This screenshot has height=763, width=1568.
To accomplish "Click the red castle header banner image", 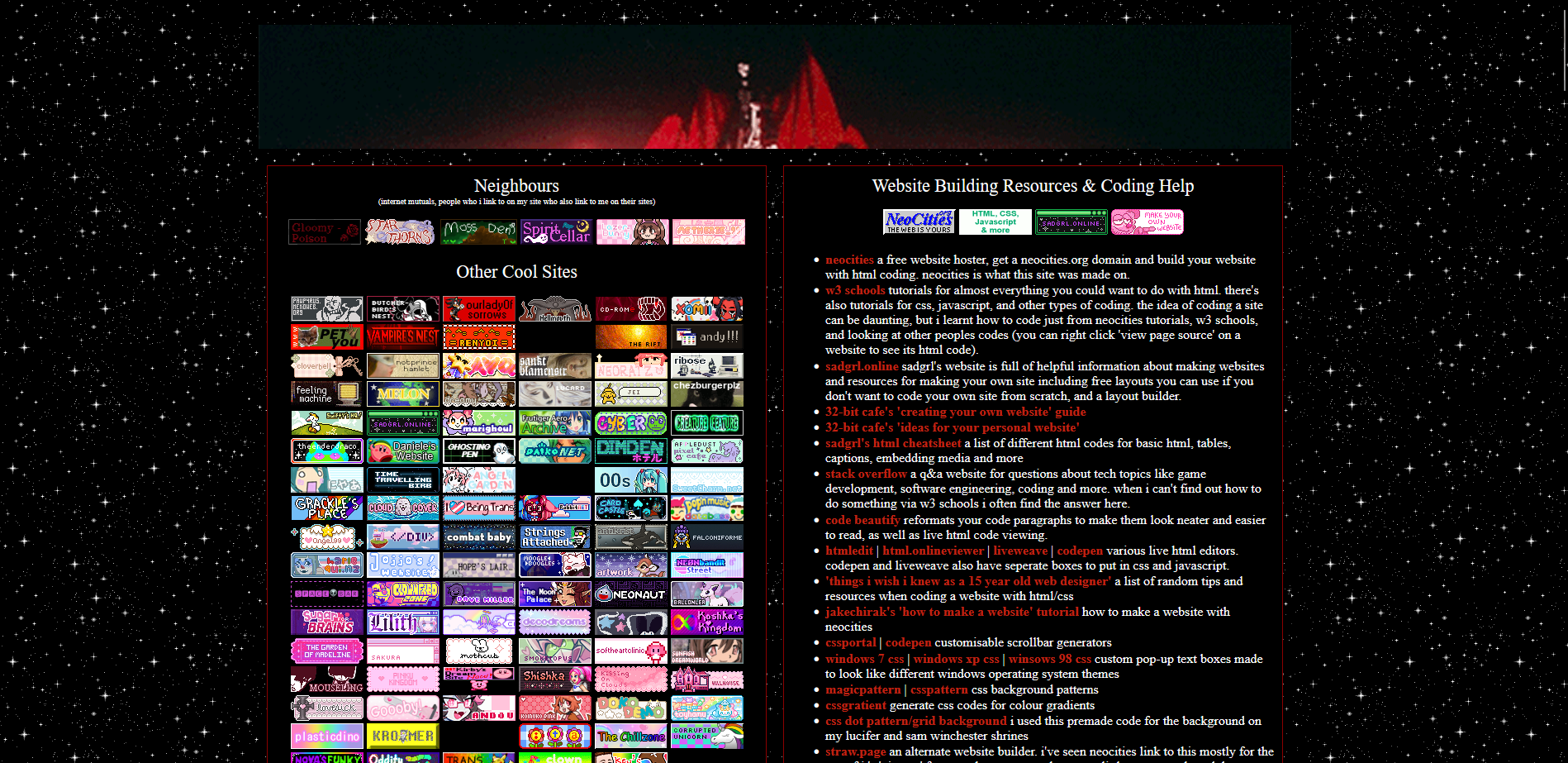I will coord(774,87).
